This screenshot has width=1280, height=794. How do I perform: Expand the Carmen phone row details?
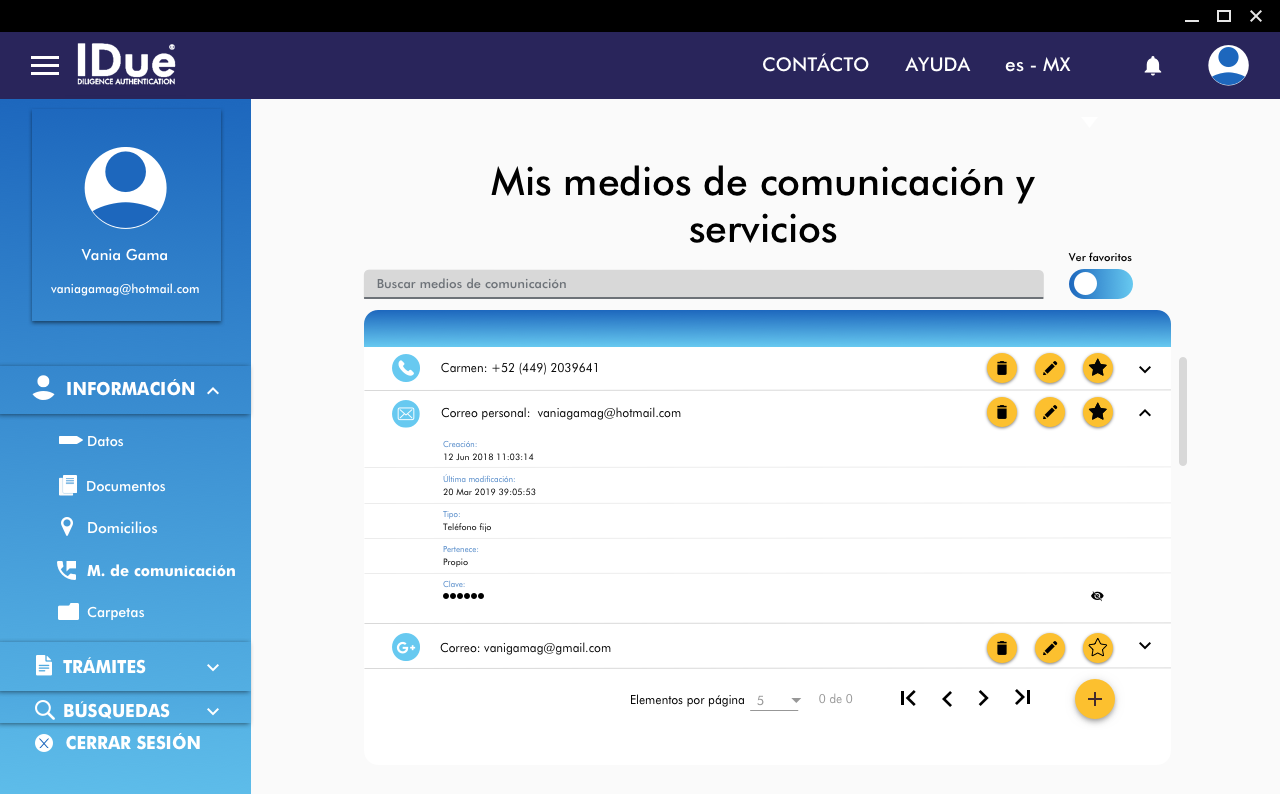pos(1145,369)
